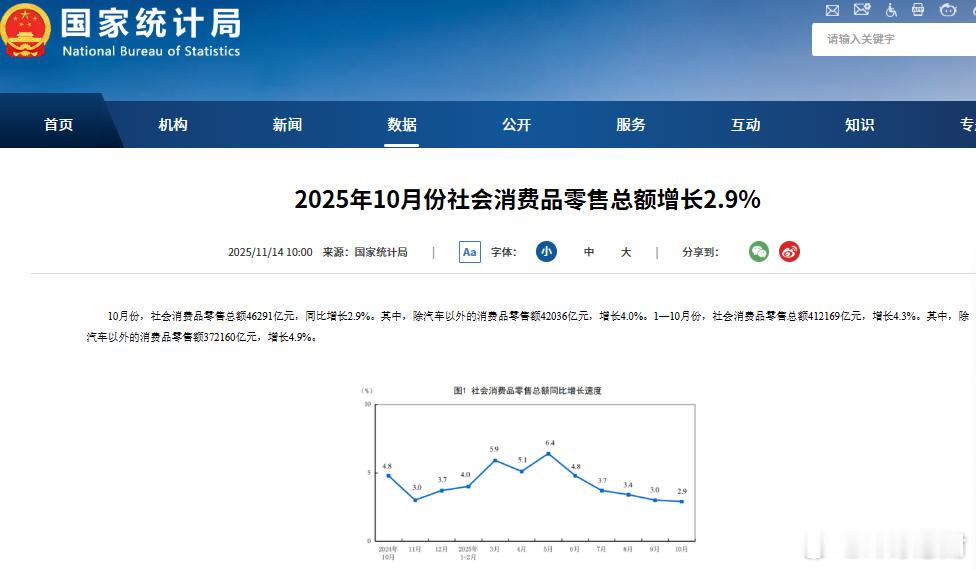976x569 pixels.
Task: Open the mail envelope icon
Action: click(x=832, y=10)
